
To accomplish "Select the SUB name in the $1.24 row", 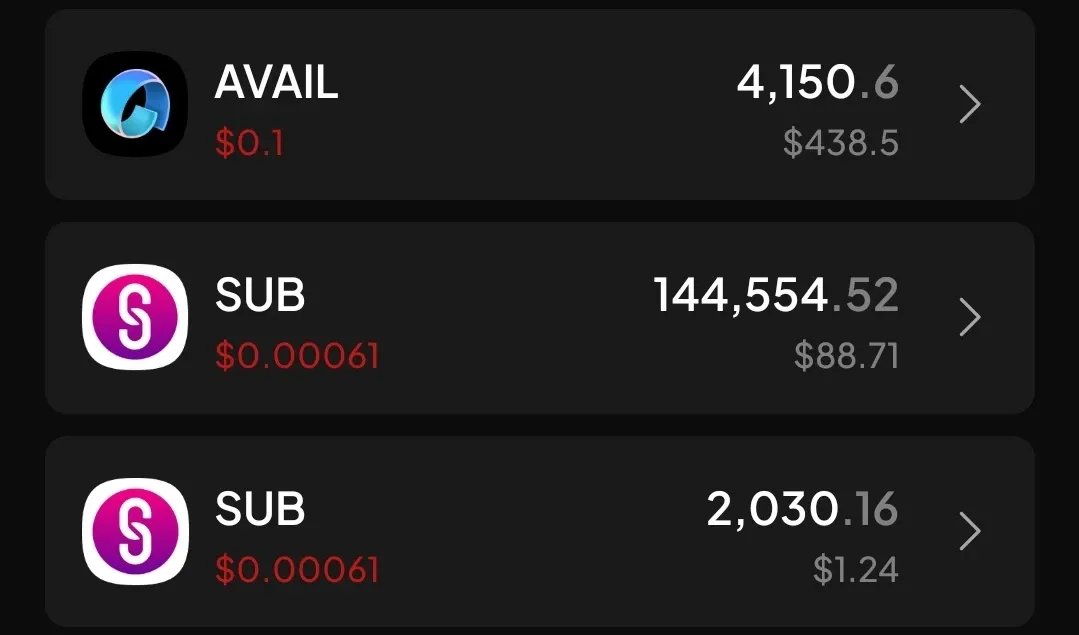I will pyautogui.click(x=259, y=510).
